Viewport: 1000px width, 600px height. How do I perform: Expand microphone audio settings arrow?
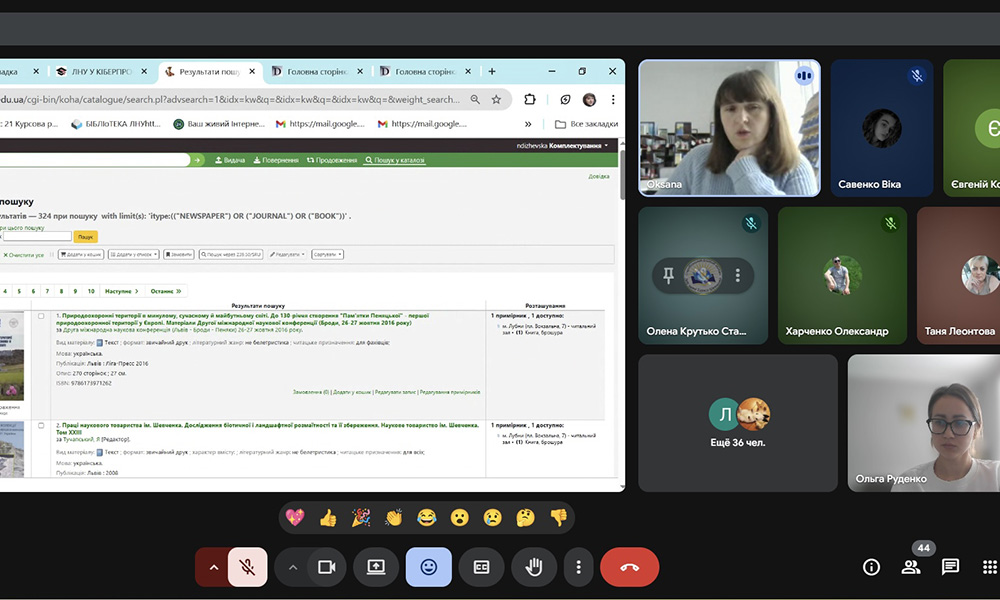pos(213,567)
